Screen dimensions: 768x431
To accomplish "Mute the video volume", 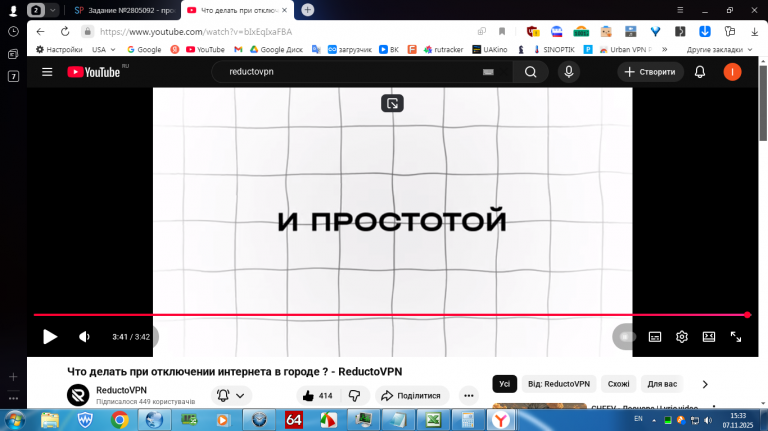I will (84, 337).
